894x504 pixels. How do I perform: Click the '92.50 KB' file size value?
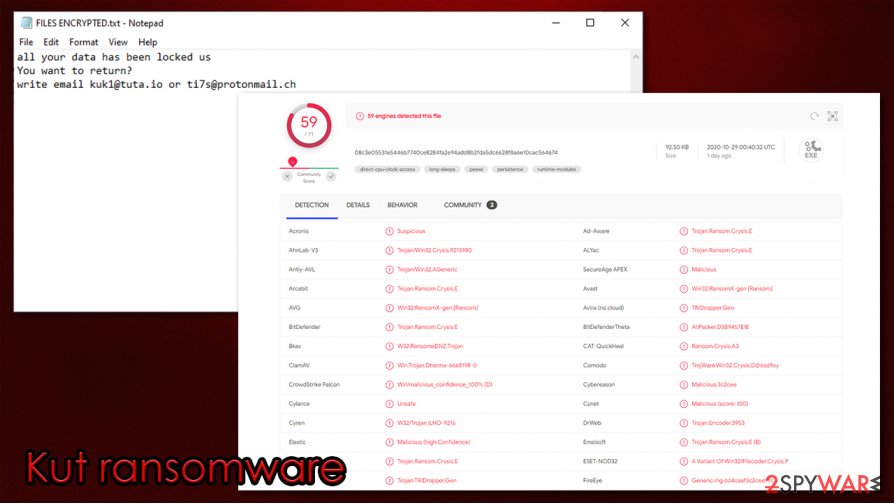[x=677, y=147]
